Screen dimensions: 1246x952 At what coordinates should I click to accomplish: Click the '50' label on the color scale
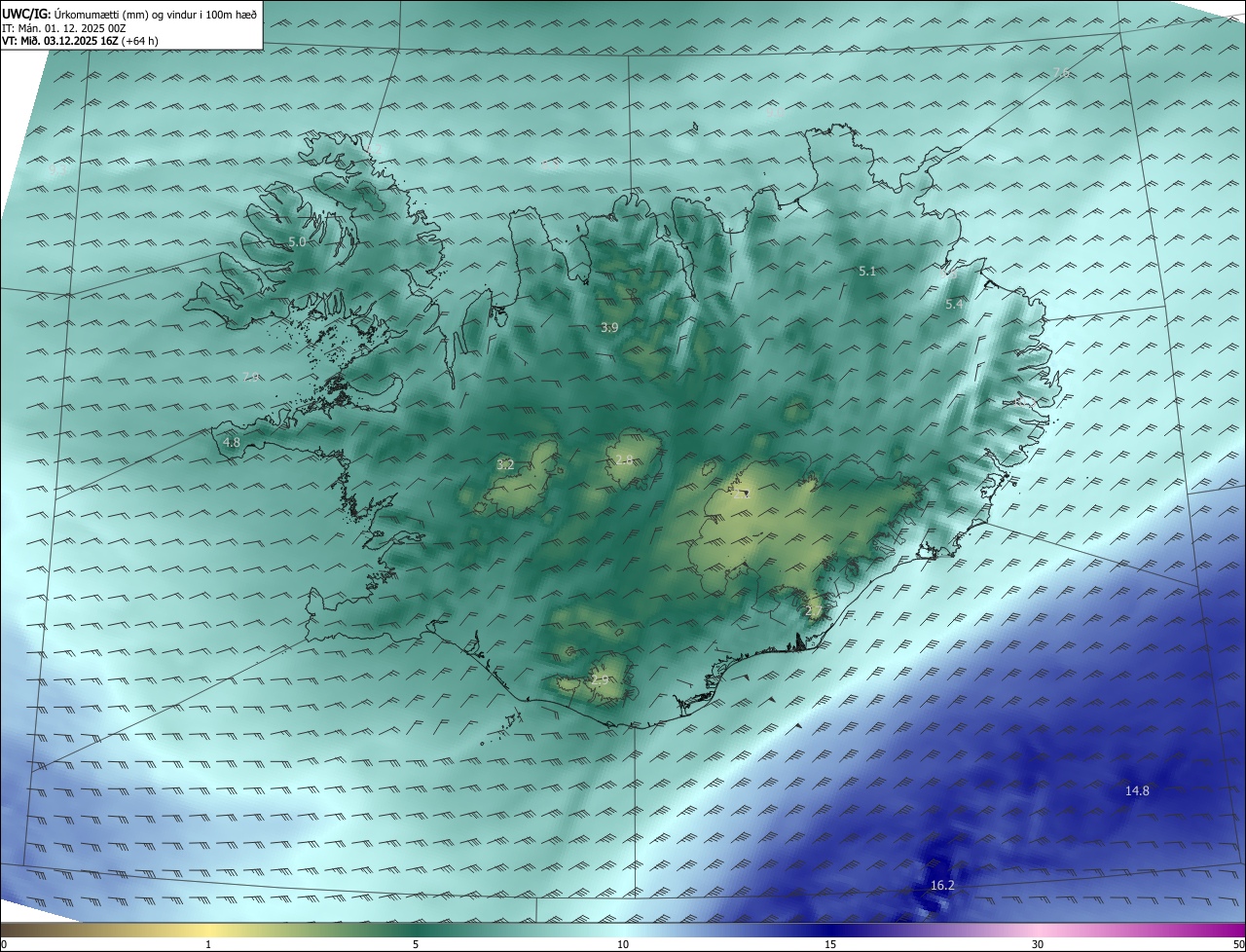(1238, 944)
